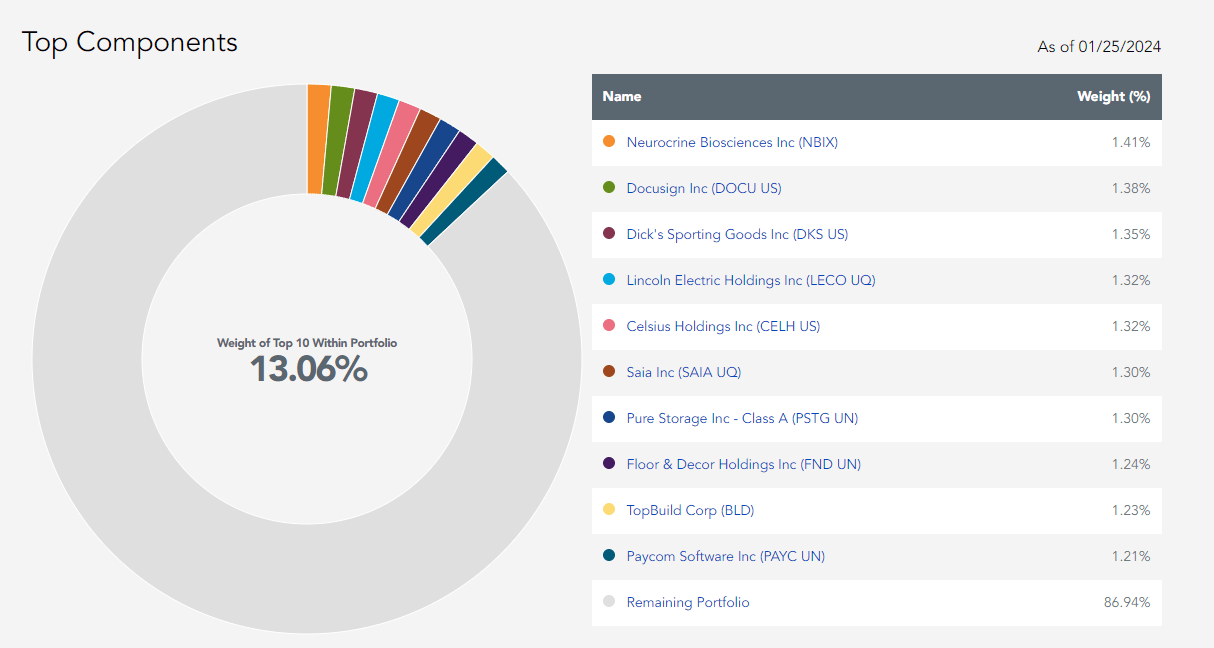Click the yellow swatch beside TopBuild Corp
The image size is (1214, 648).
pyautogui.click(x=609, y=510)
